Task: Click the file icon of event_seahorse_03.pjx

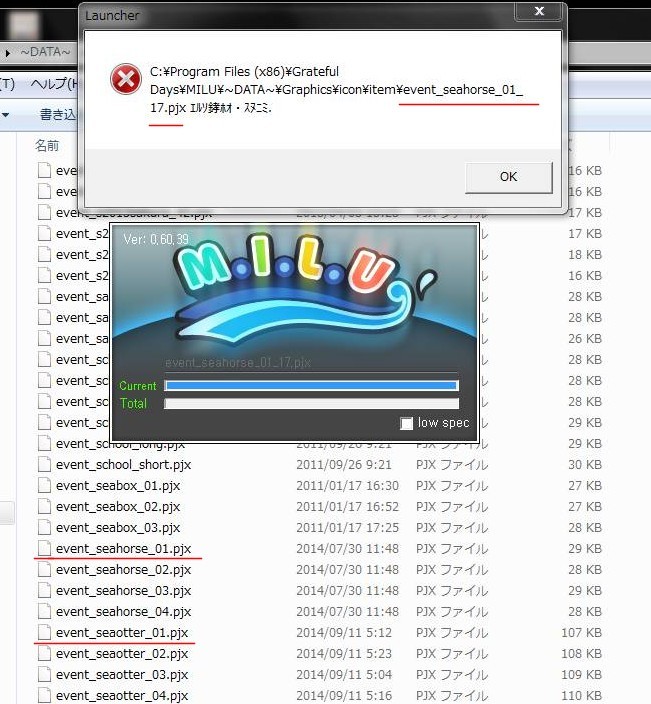Action: (x=43, y=591)
